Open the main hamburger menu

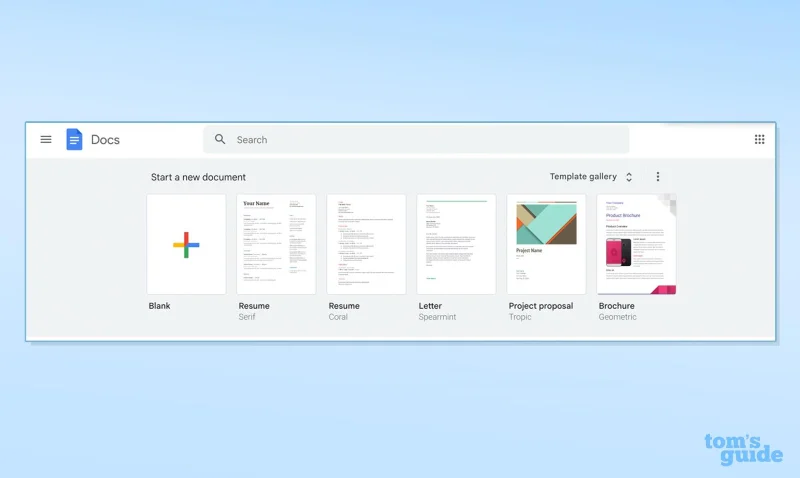point(46,139)
